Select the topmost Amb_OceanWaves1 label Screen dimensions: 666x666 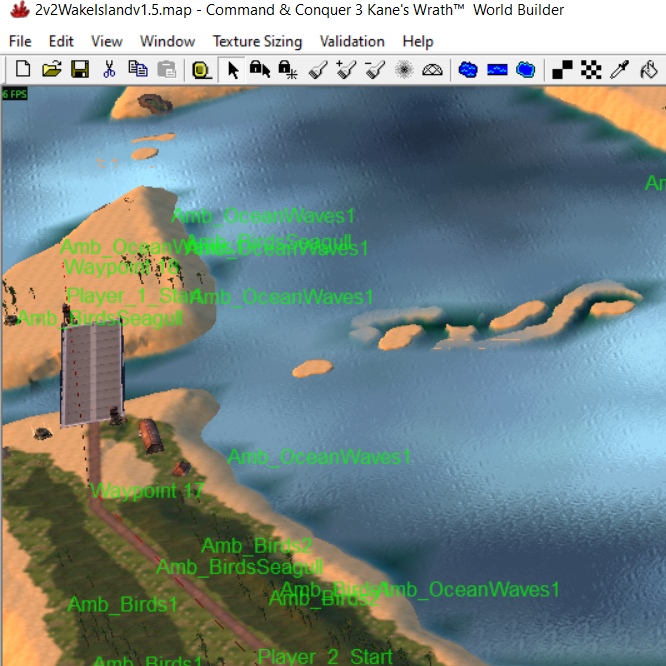[263, 216]
